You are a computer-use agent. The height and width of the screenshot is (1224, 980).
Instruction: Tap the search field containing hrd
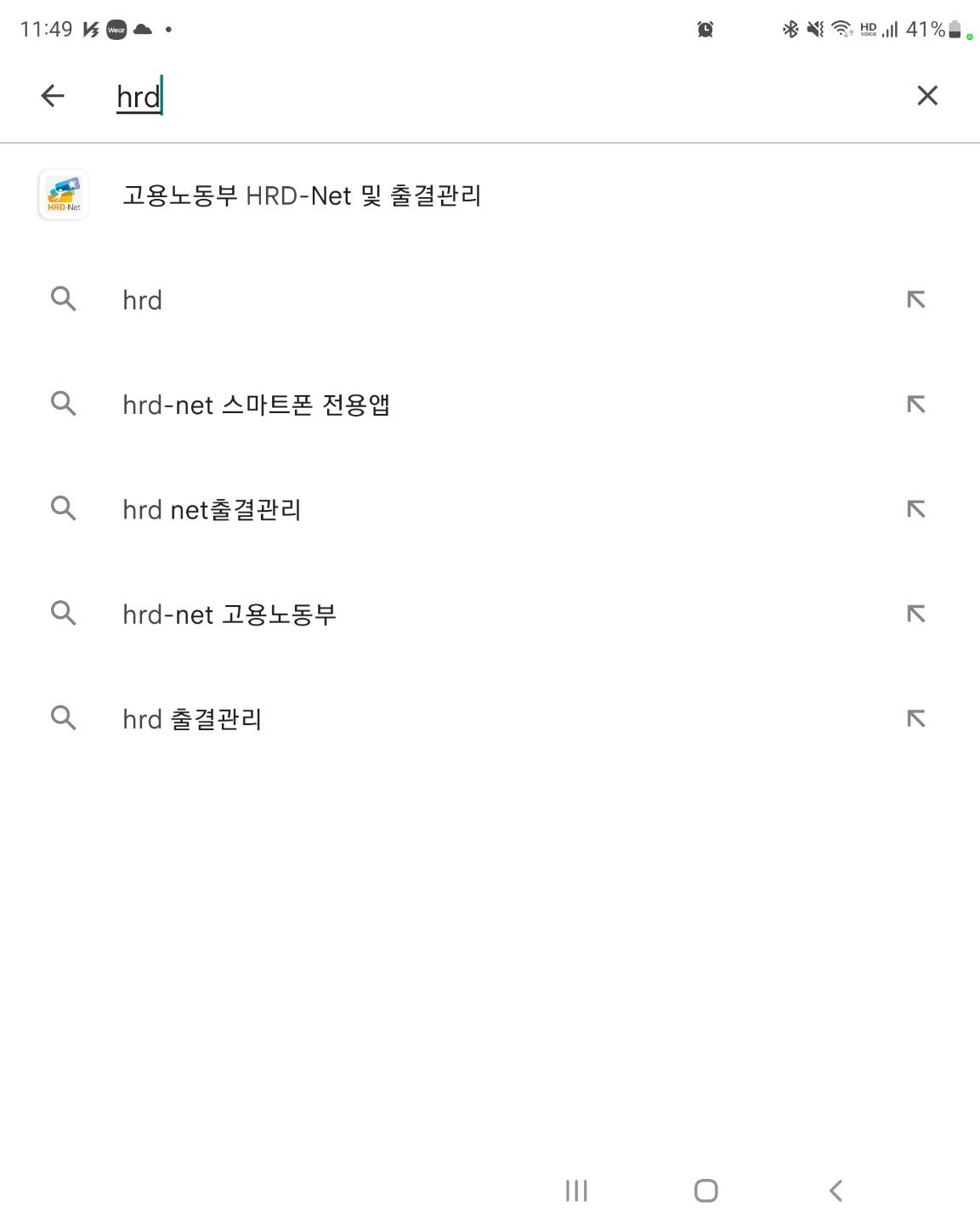point(501,96)
